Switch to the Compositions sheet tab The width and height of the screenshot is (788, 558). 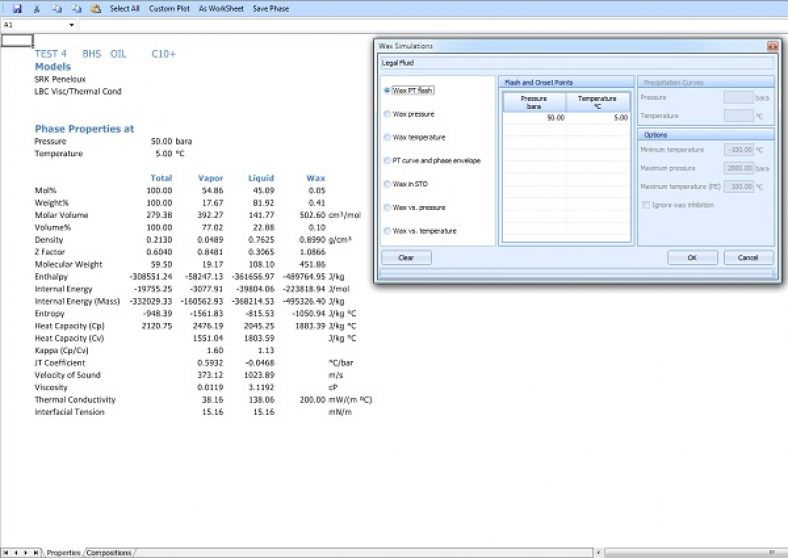[109, 552]
